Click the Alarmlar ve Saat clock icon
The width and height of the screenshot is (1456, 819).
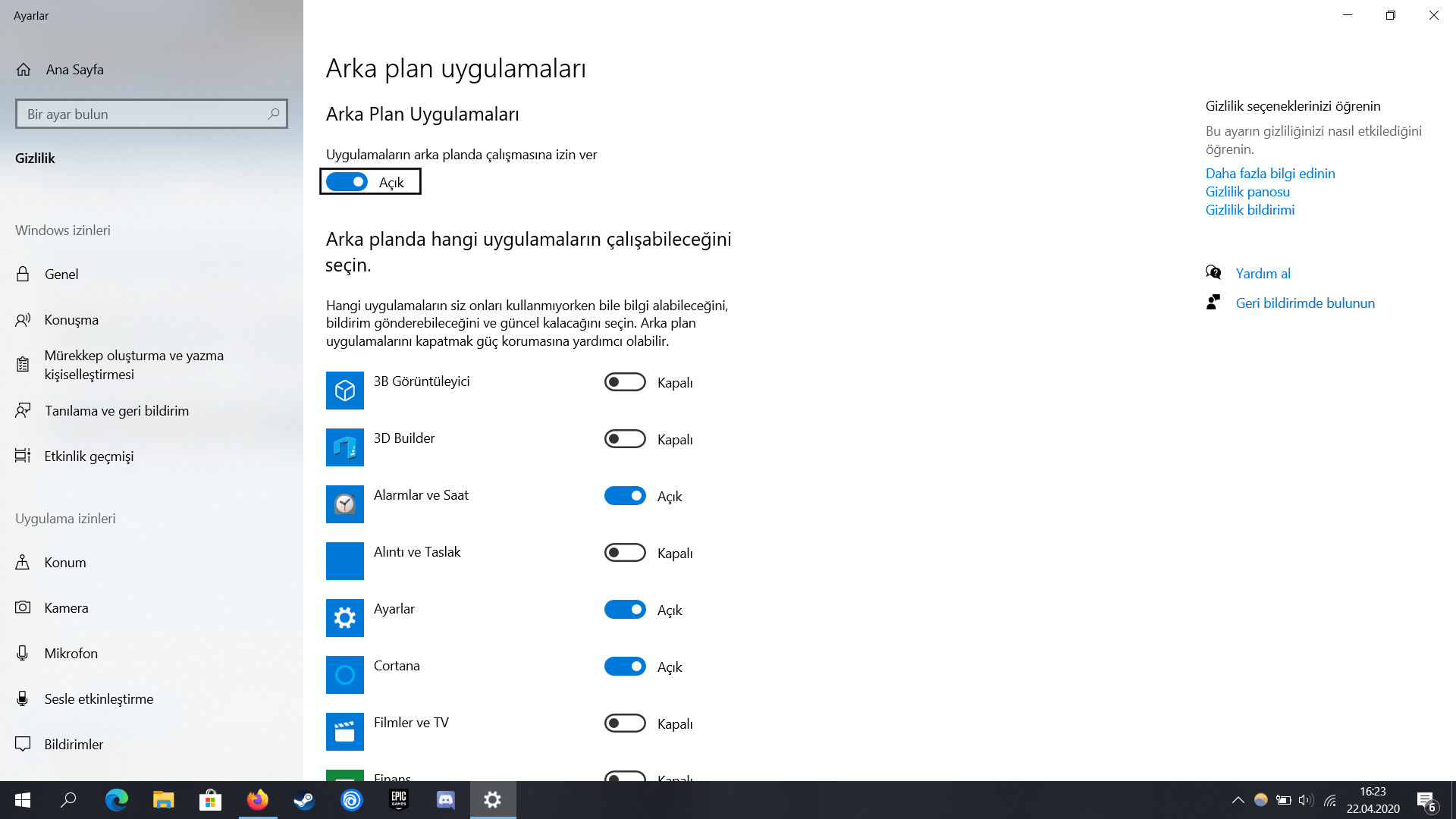pyautogui.click(x=344, y=504)
